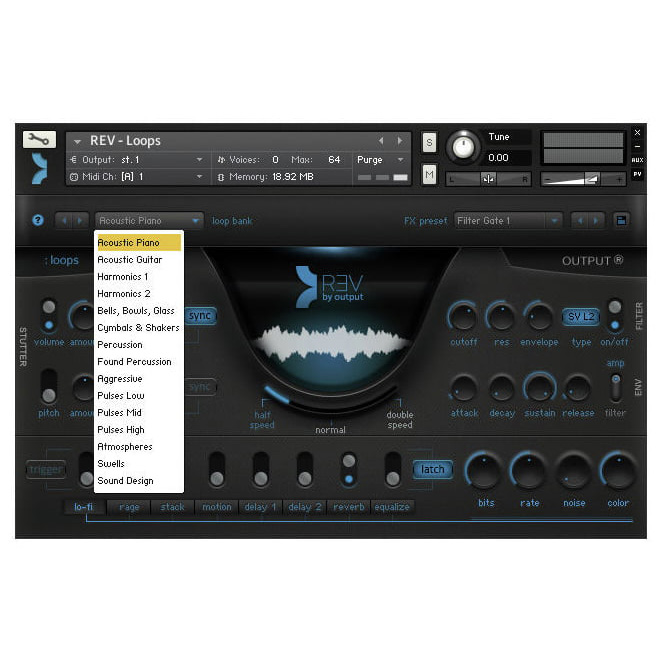This screenshot has height=662, width=662.
Task: Click the speed arc at half speed
Action: [277, 396]
